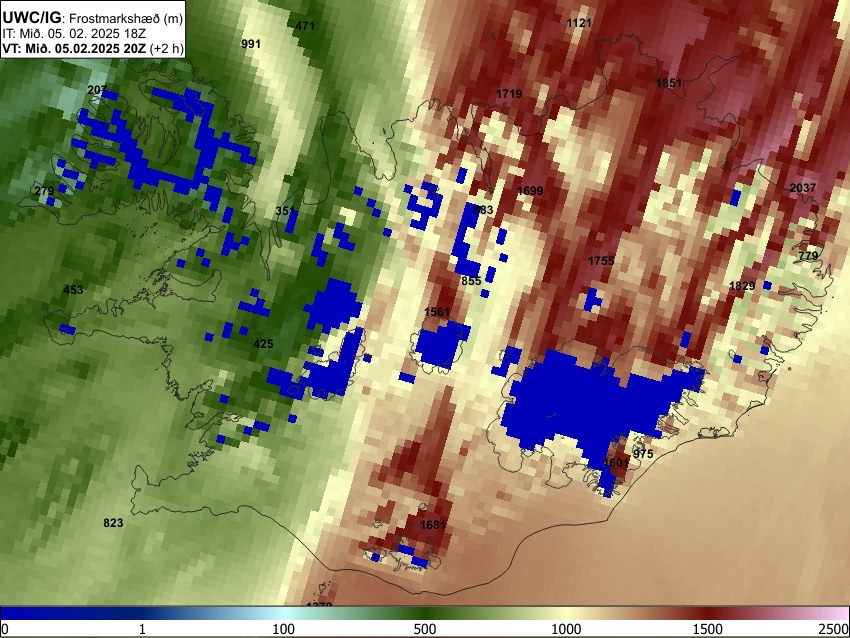This screenshot has width=850, height=638.
Task: Click the map value 991
Action: coord(250,44)
